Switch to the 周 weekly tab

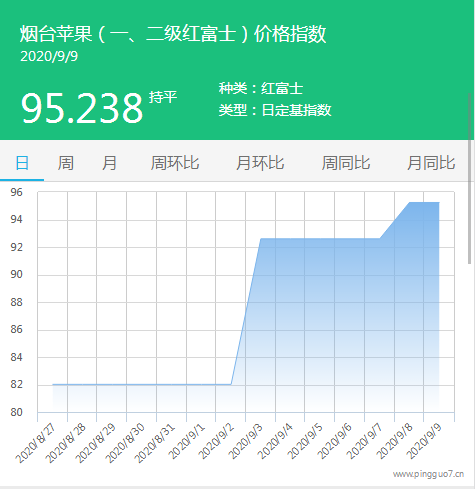pyautogui.click(x=65, y=163)
